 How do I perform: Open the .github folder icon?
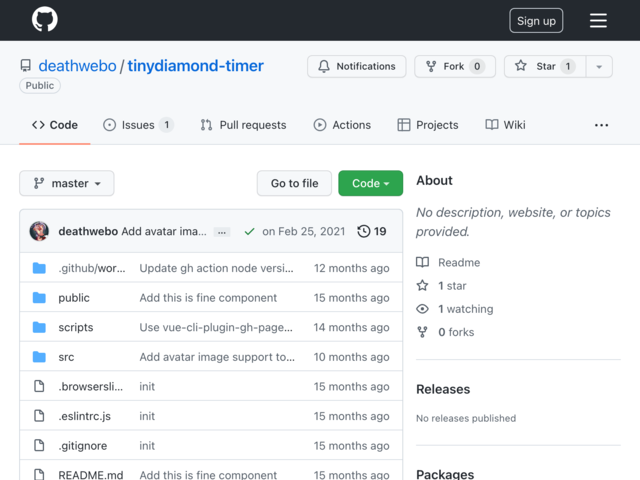tap(39, 268)
